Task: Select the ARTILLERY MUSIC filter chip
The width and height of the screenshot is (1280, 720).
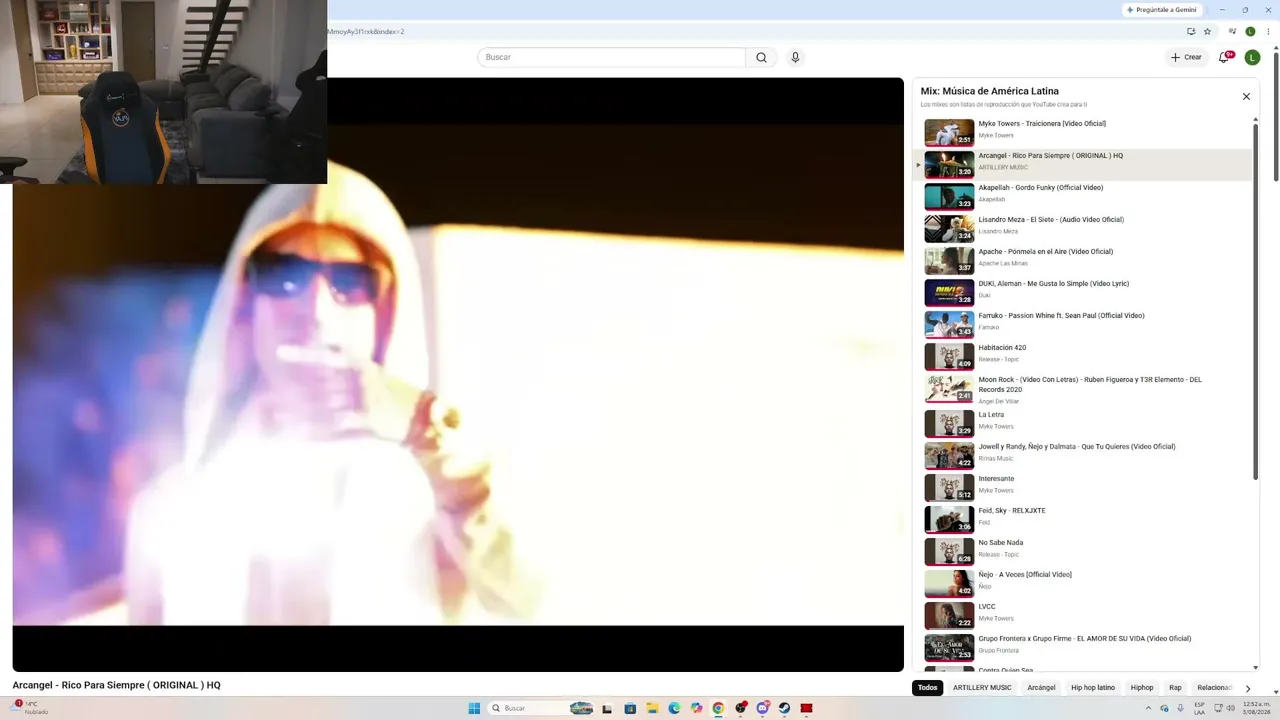Action: 982,688
